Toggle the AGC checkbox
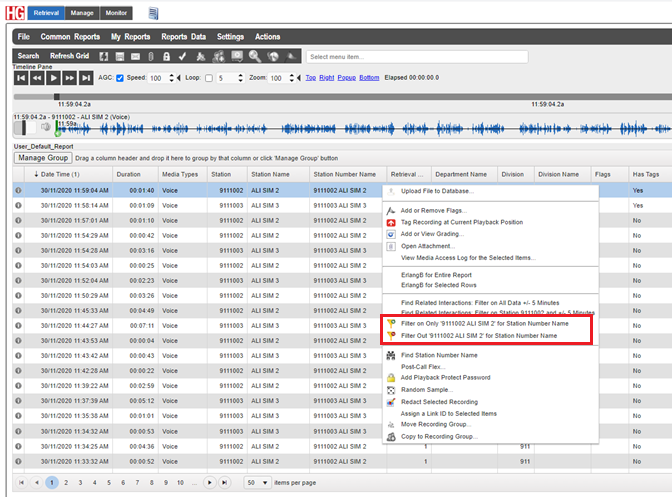The image size is (672, 497). point(120,78)
